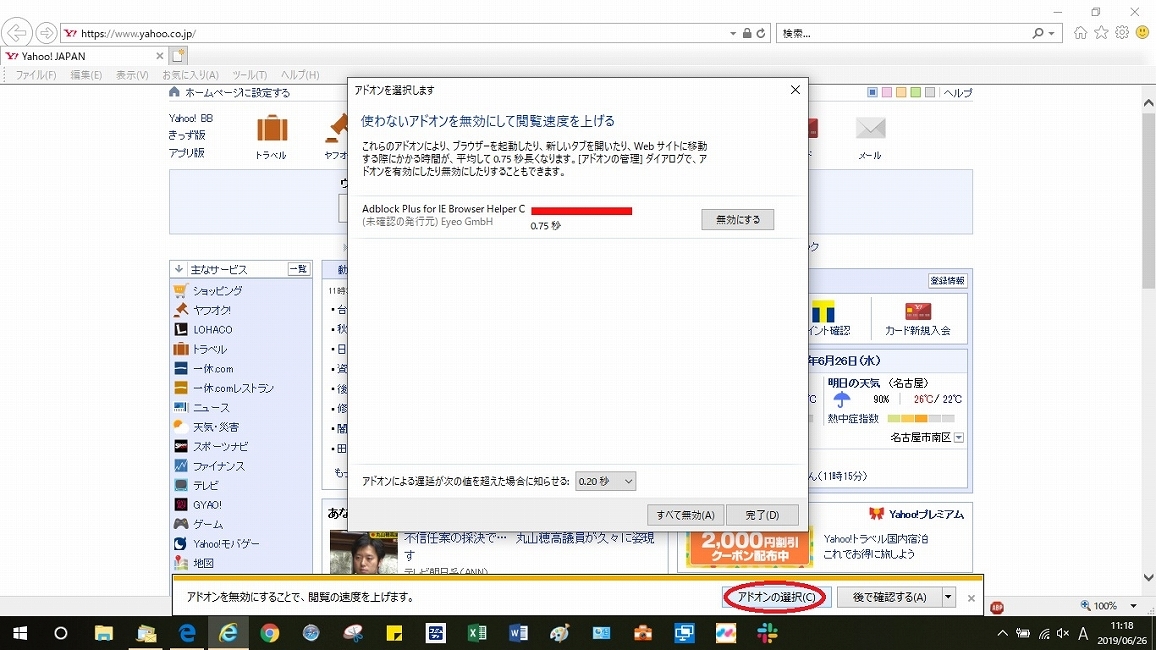The height and width of the screenshot is (650, 1156).
Task: Show hidden system tray icons
Action: pos(1002,634)
